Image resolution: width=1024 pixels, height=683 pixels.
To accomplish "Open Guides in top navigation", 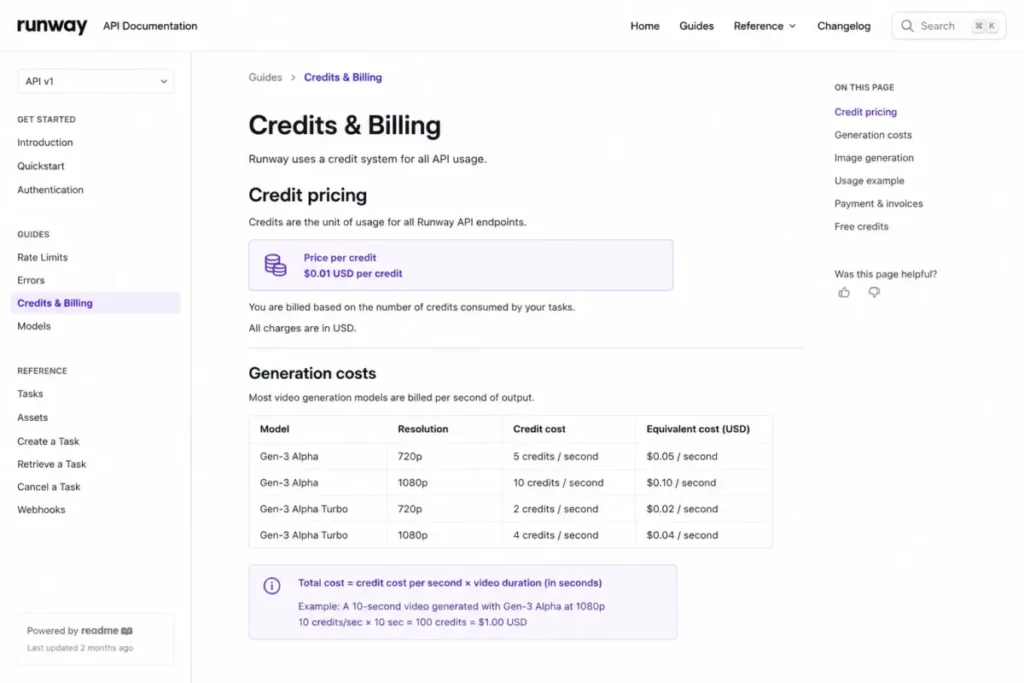I will tap(696, 26).
